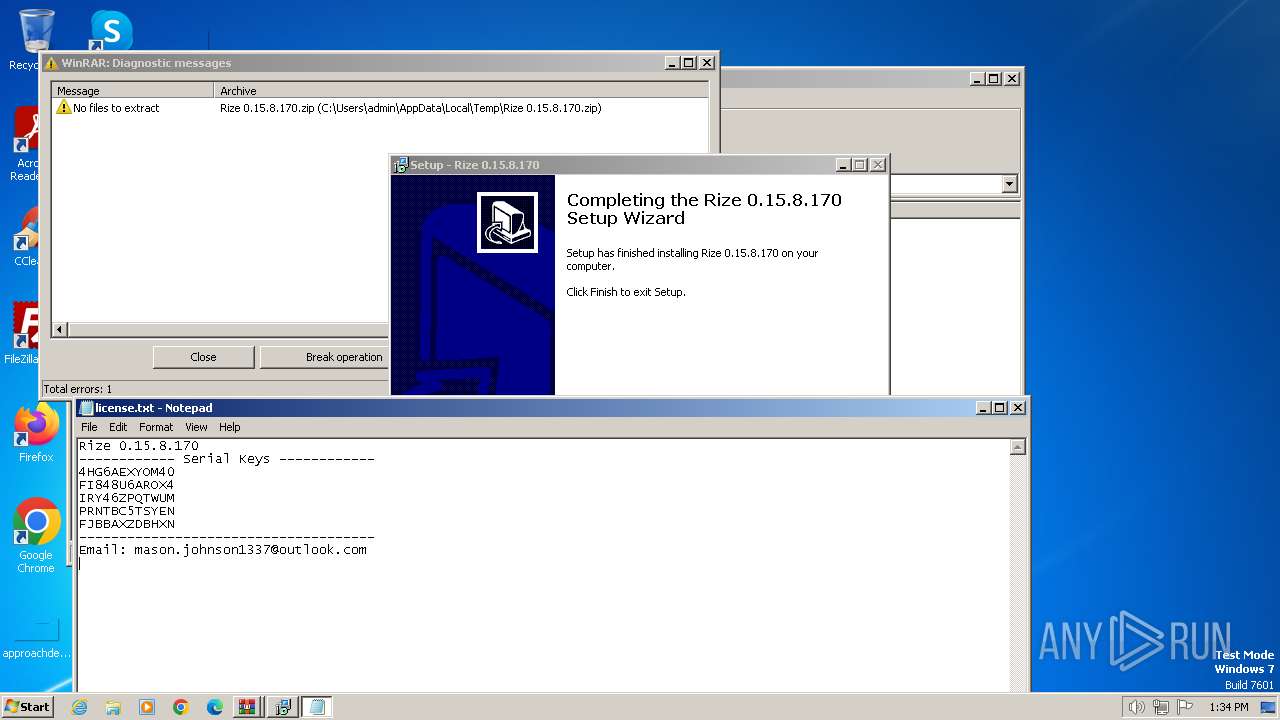Open Microsoft Edge taskbar icon

coord(215,707)
